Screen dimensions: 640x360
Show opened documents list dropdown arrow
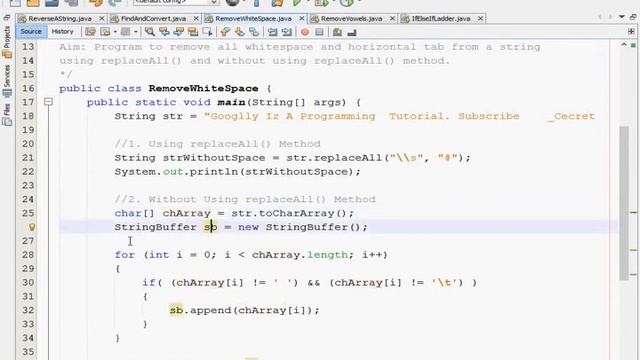[x=622, y=17]
